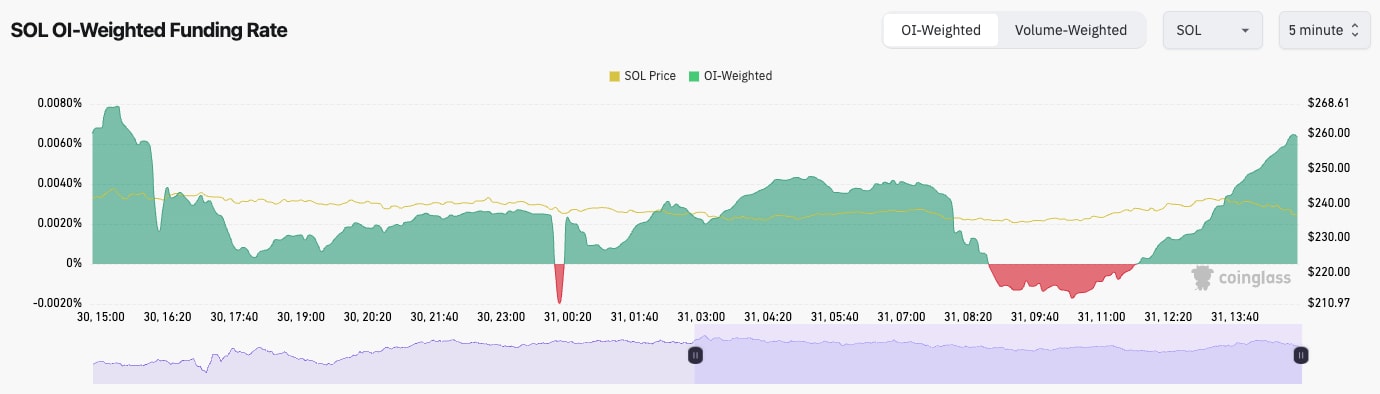The image size is (1380, 394).
Task: Click the 0.0080% y-axis label
Action: point(59,103)
